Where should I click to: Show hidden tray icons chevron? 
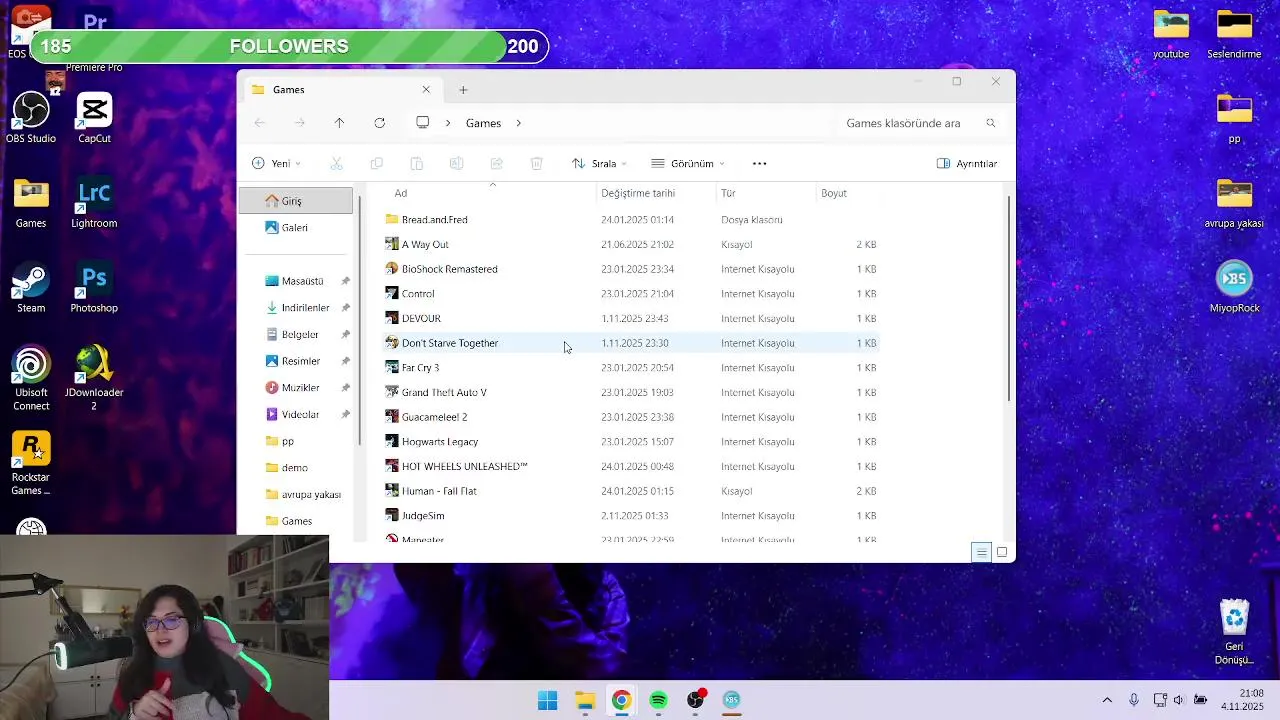1107,700
